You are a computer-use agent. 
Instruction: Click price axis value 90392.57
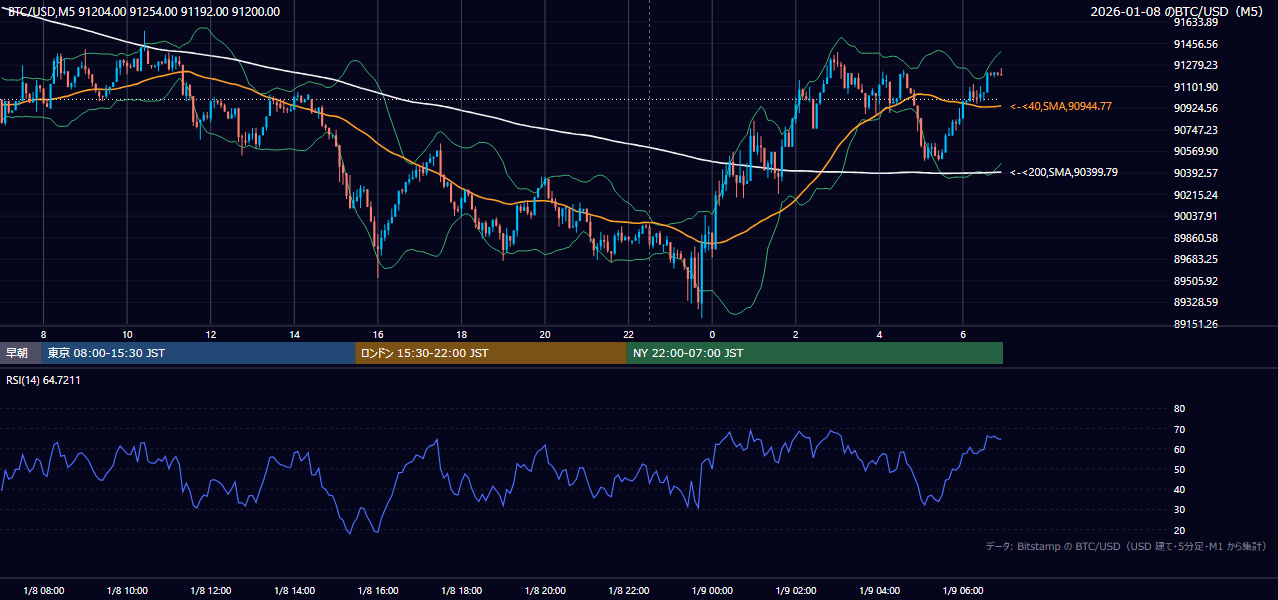(x=1196, y=173)
